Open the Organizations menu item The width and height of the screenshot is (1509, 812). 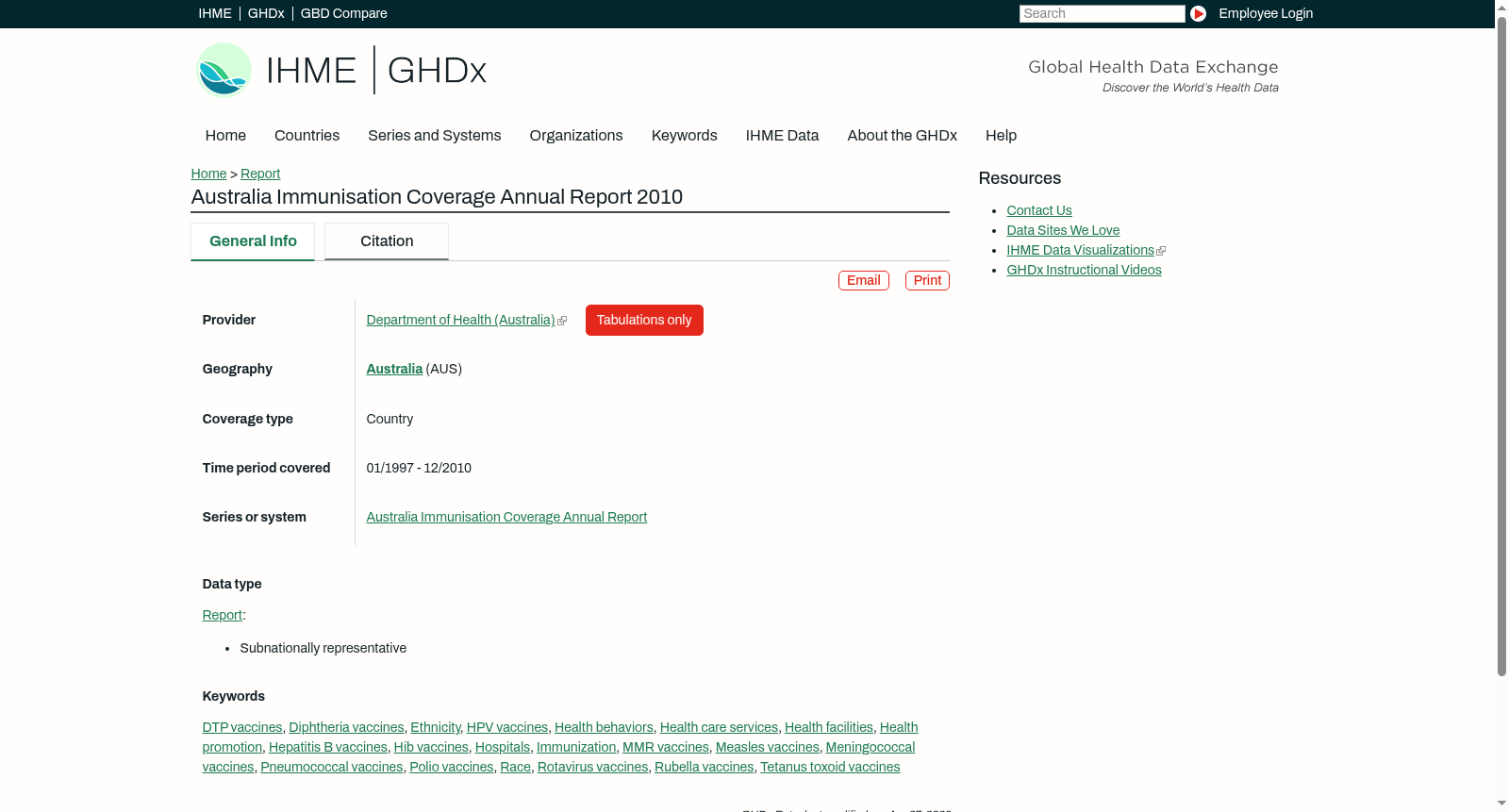tap(576, 136)
